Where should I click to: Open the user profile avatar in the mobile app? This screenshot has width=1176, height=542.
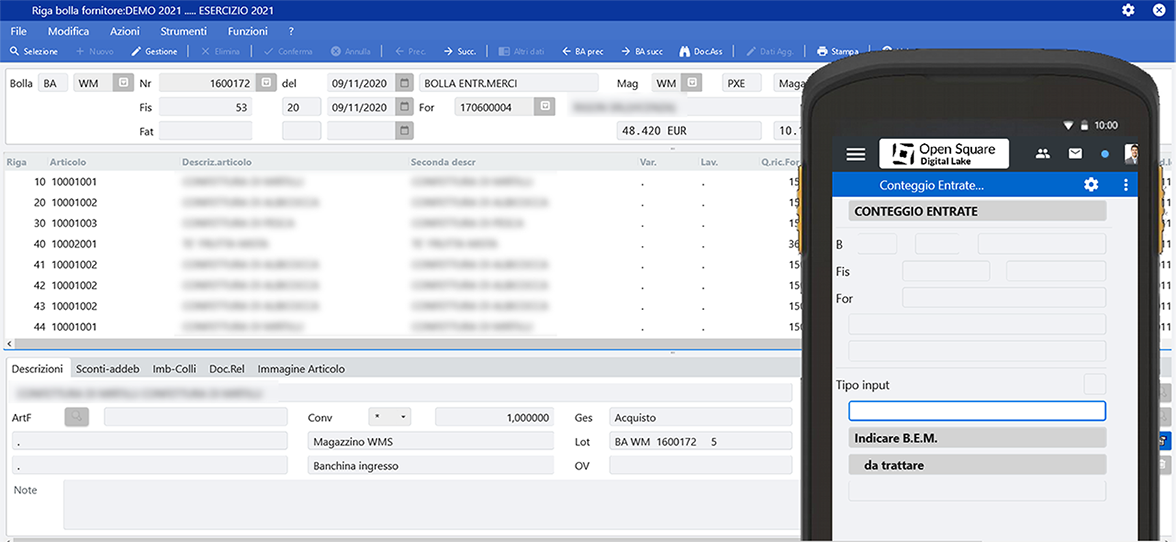tap(1131, 154)
